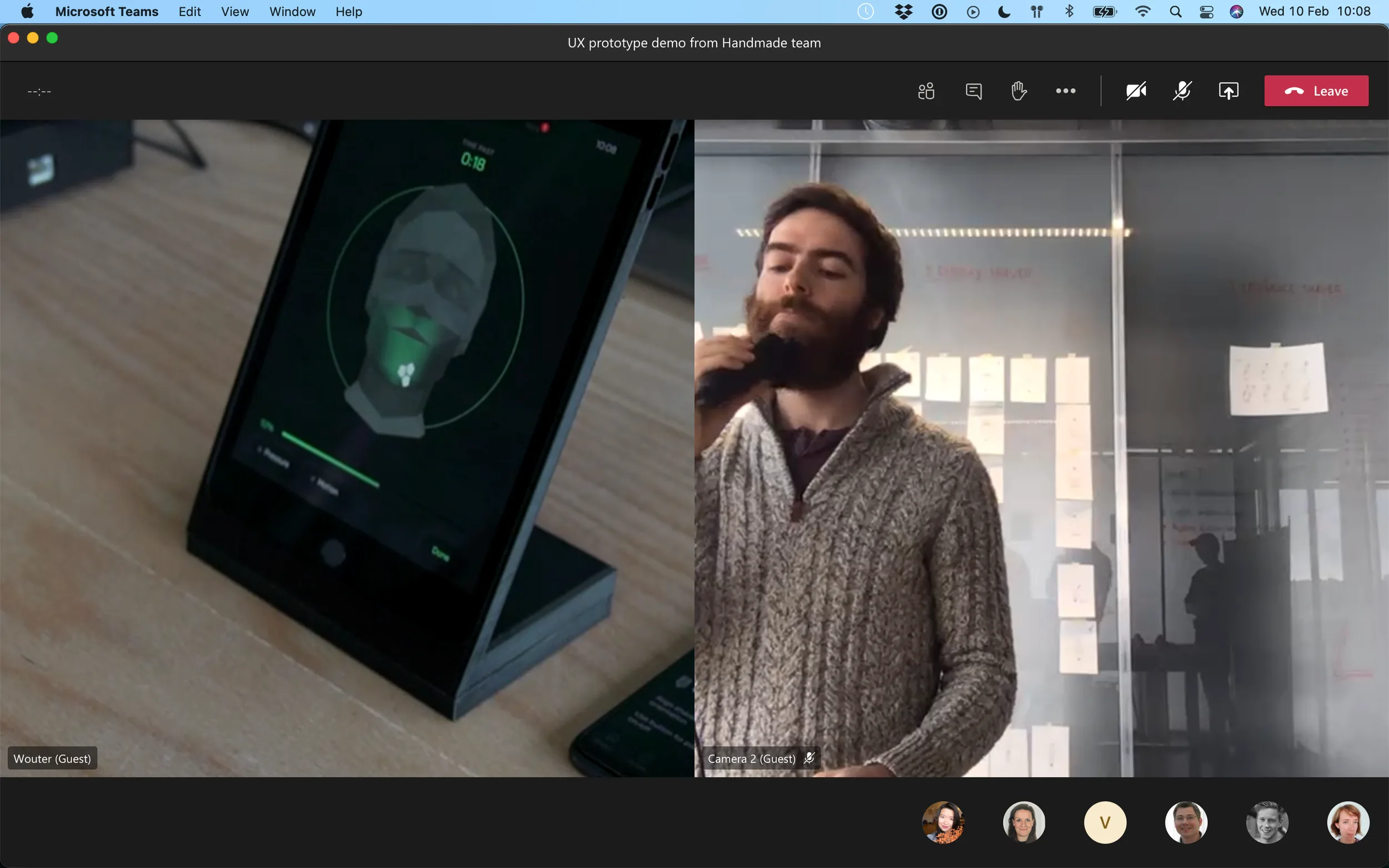
Task: Leave the meeting
Action: tap(1316, 91)
